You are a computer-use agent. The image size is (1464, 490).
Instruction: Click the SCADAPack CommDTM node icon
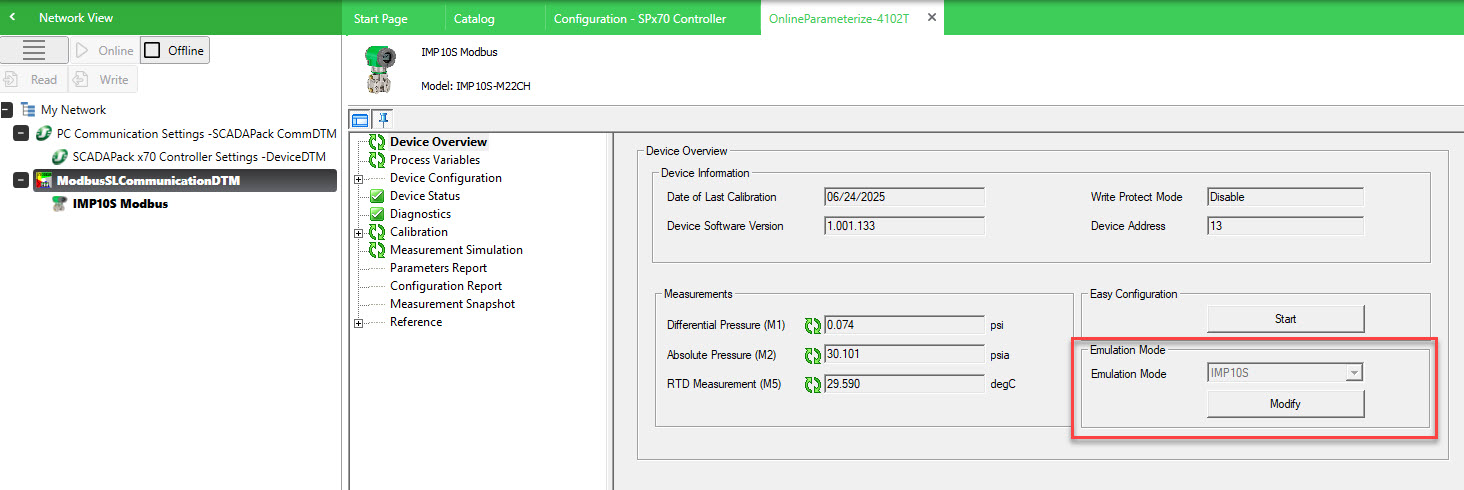coord(43,134)
